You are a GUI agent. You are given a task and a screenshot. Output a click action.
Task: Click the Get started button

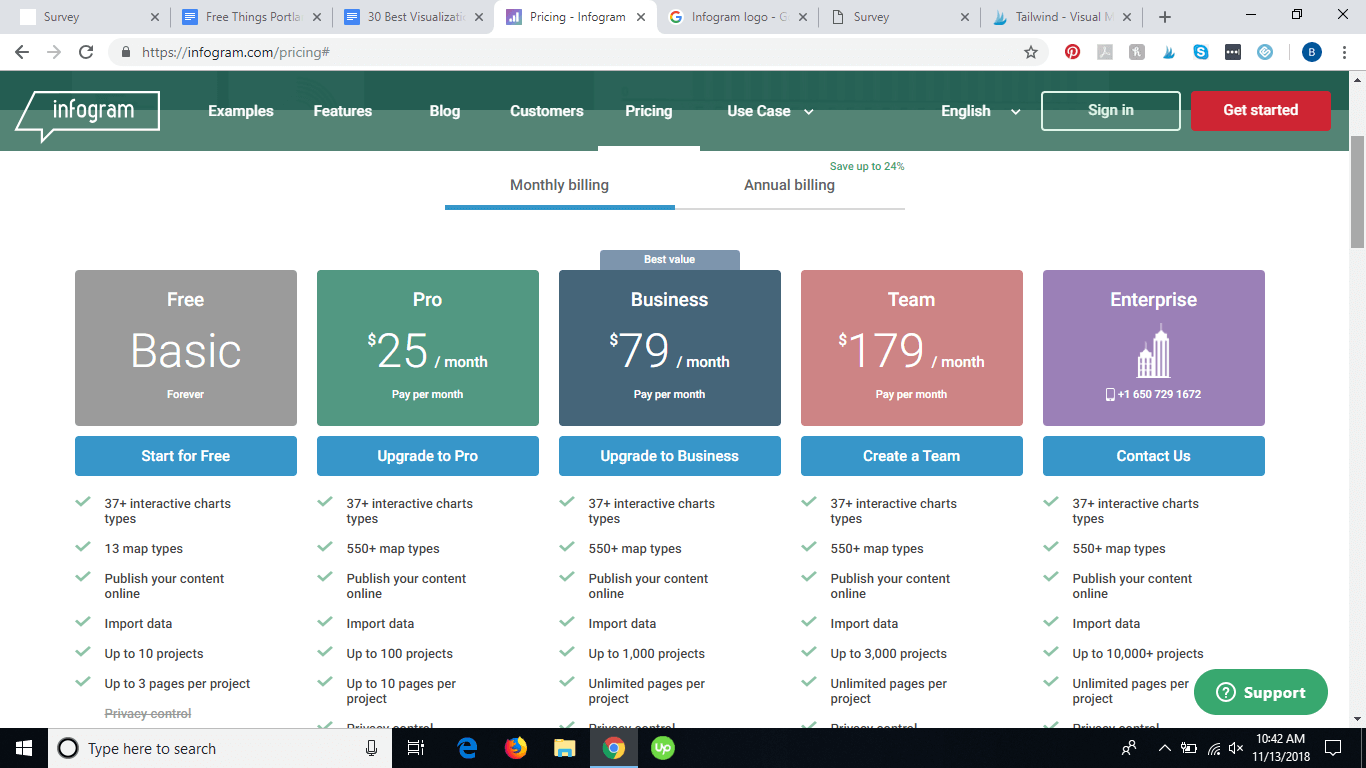coord(1260,111)
